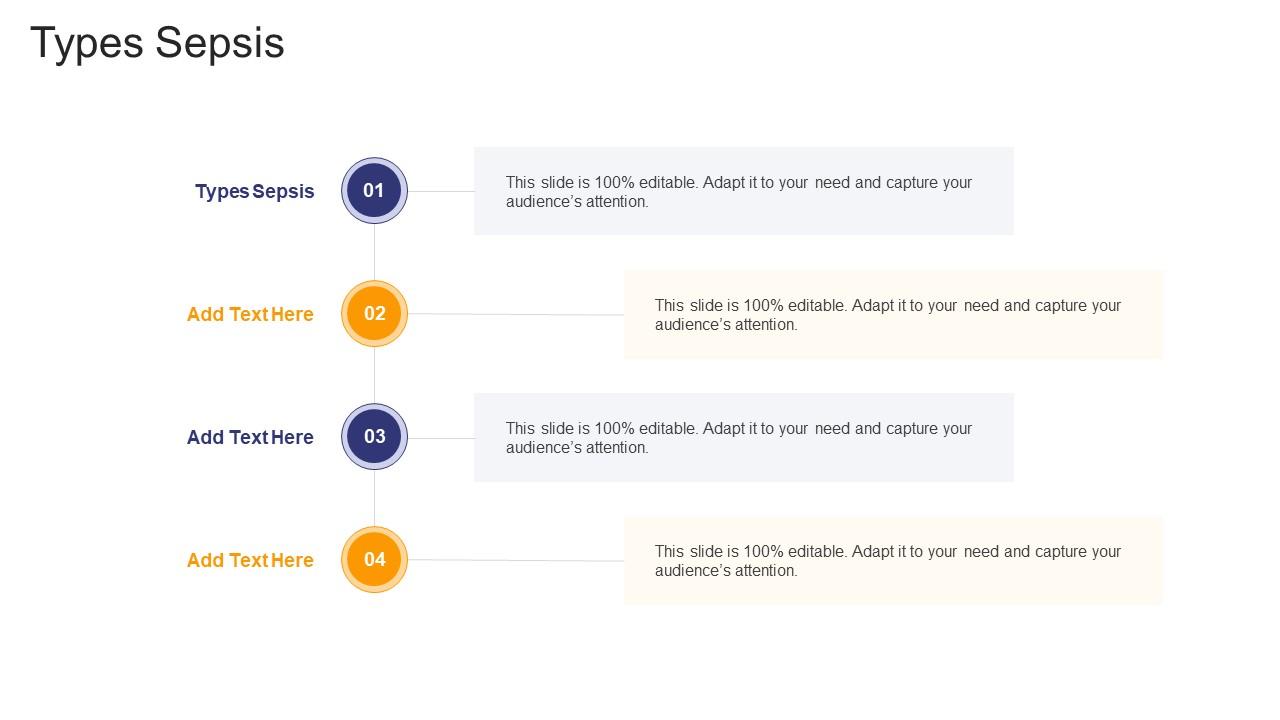Select the short connector line right of circle 03
1280x720 pixels.
tap(441, 437)
